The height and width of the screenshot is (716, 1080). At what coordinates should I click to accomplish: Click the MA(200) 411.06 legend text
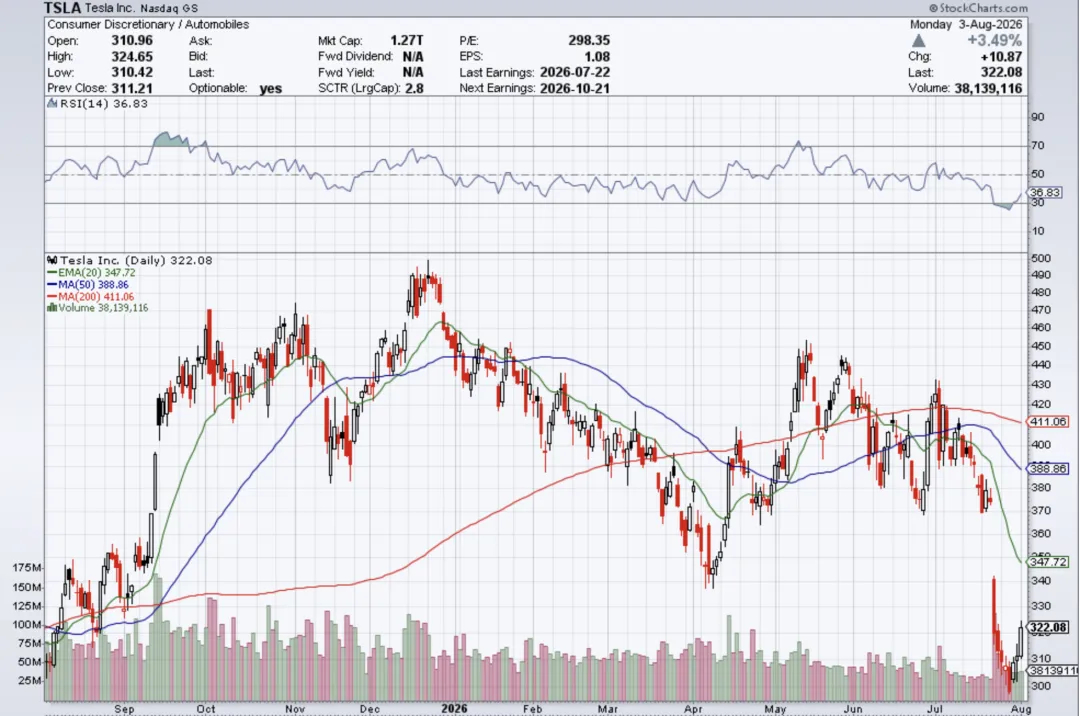coord(96,296)
